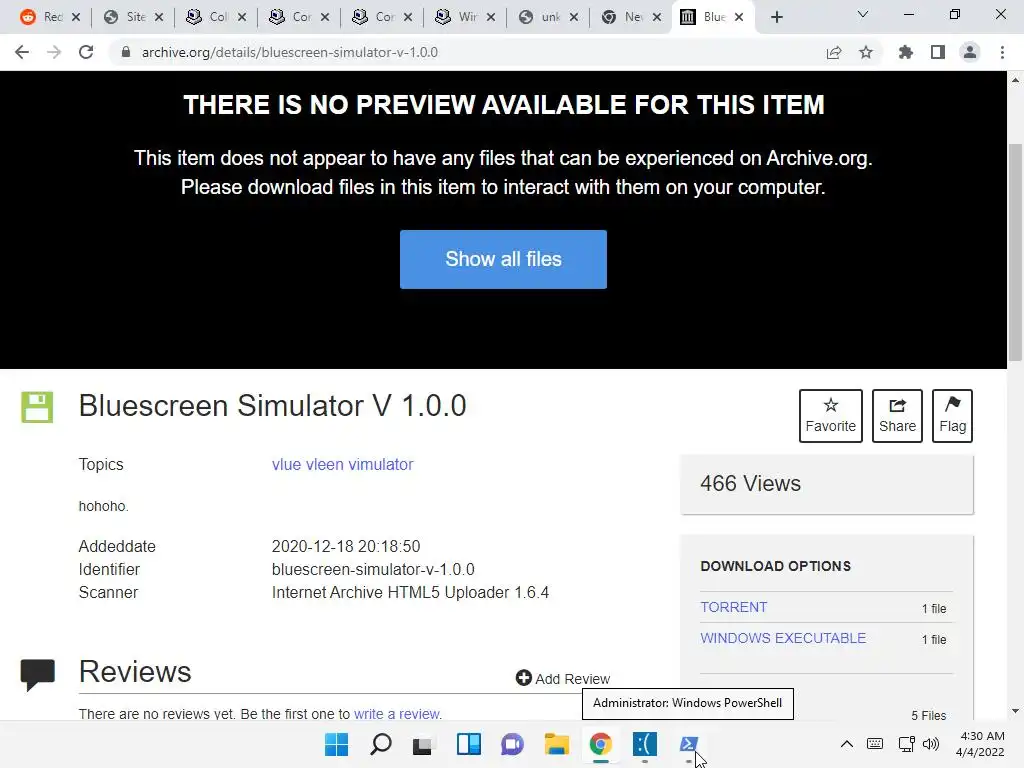The width and height of the screenshot is (1024, 768).
Task: Follow the write a review link
Action: coord(397,714)
